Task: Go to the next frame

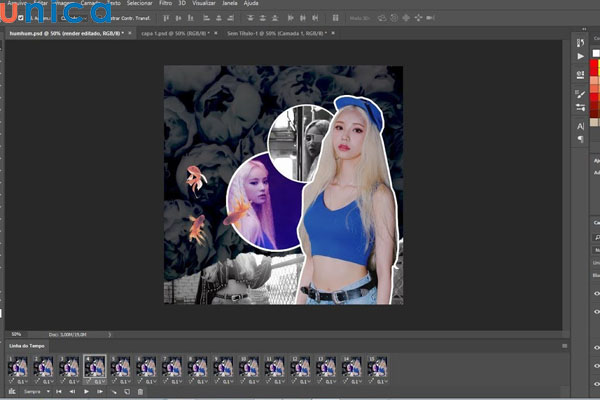Action: pyautogui.click(x=100, y=392)
